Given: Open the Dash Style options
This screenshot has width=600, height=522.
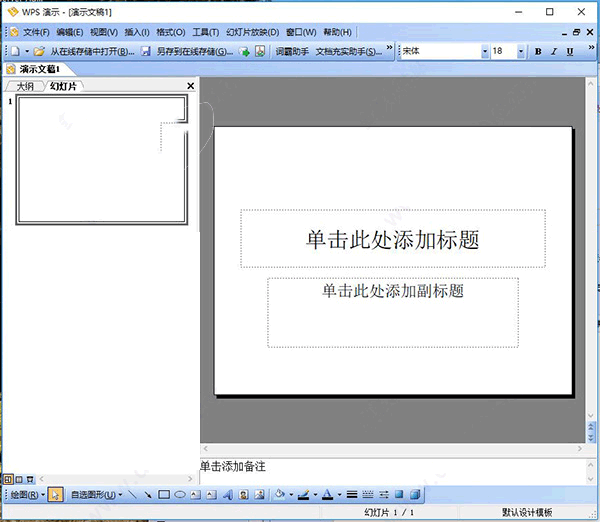Looking at the screenshot, I should point(368,495).
